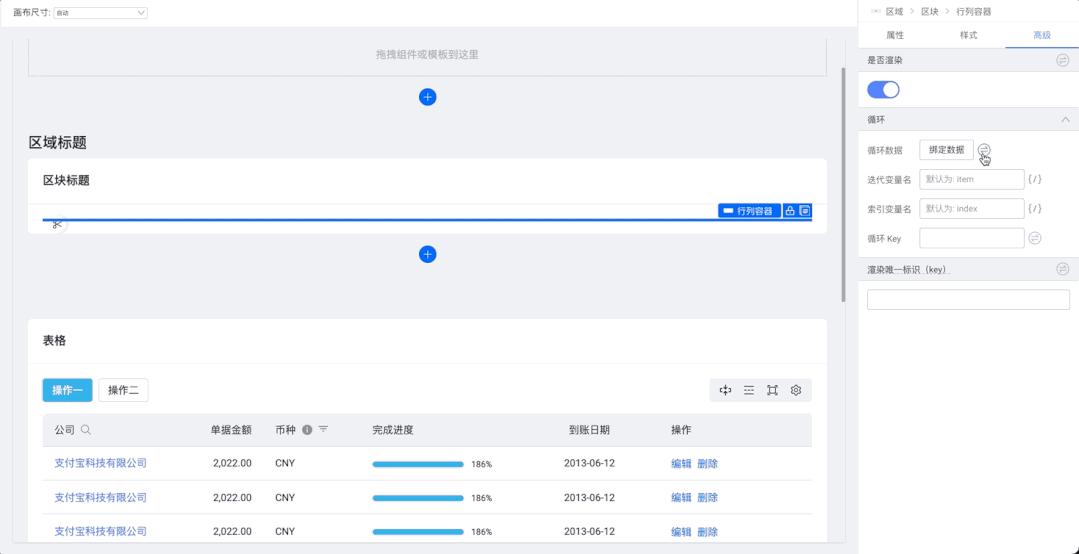Collapse the 循环 section
This screenshot has height=554, width=1079.
pyautogui.click(x=1063, y=120)
